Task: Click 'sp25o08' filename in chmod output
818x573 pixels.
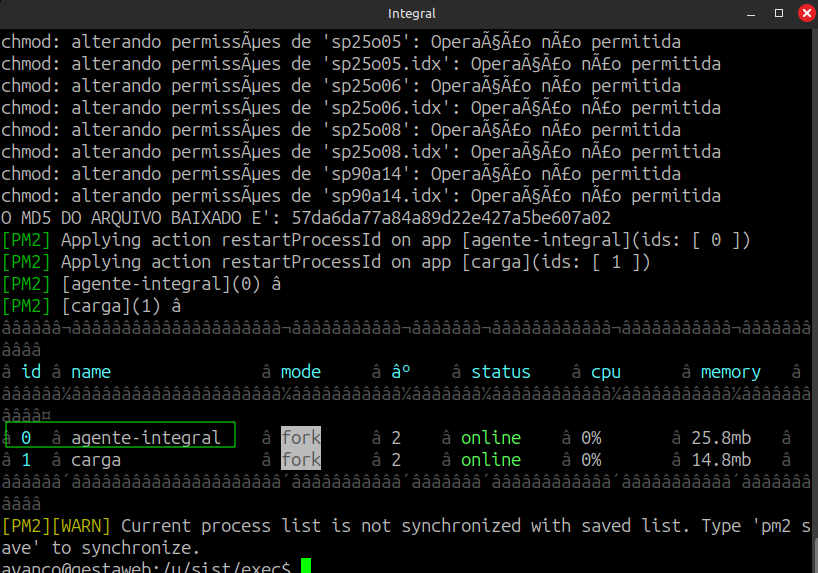Action: [366, 129]
